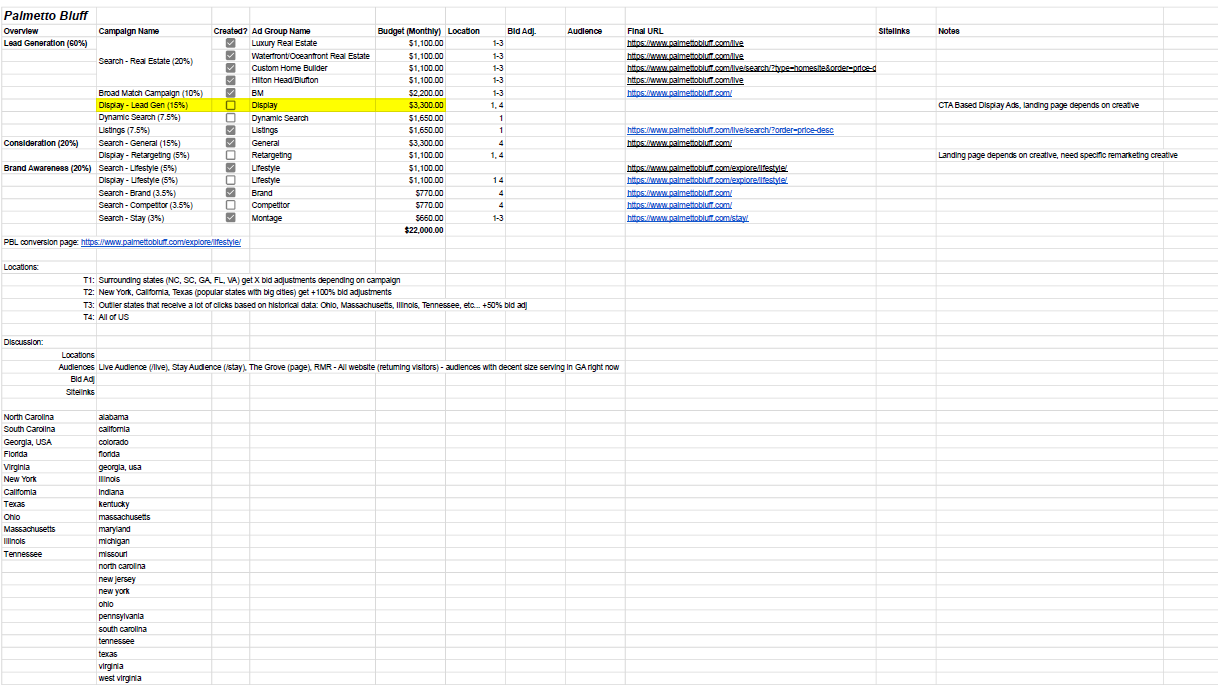Toggle Created checkbox in Custom Home Builder row
Image resolution: width=1218 pixels, height=686 pixels.
click(x=231, y=68)
